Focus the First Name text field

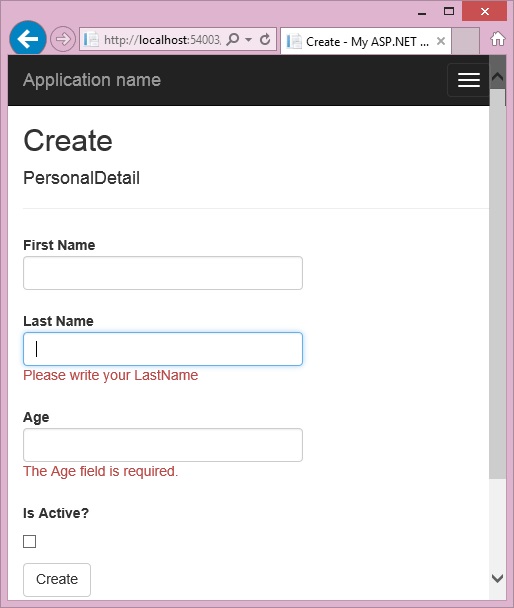(x=163, y=273)
